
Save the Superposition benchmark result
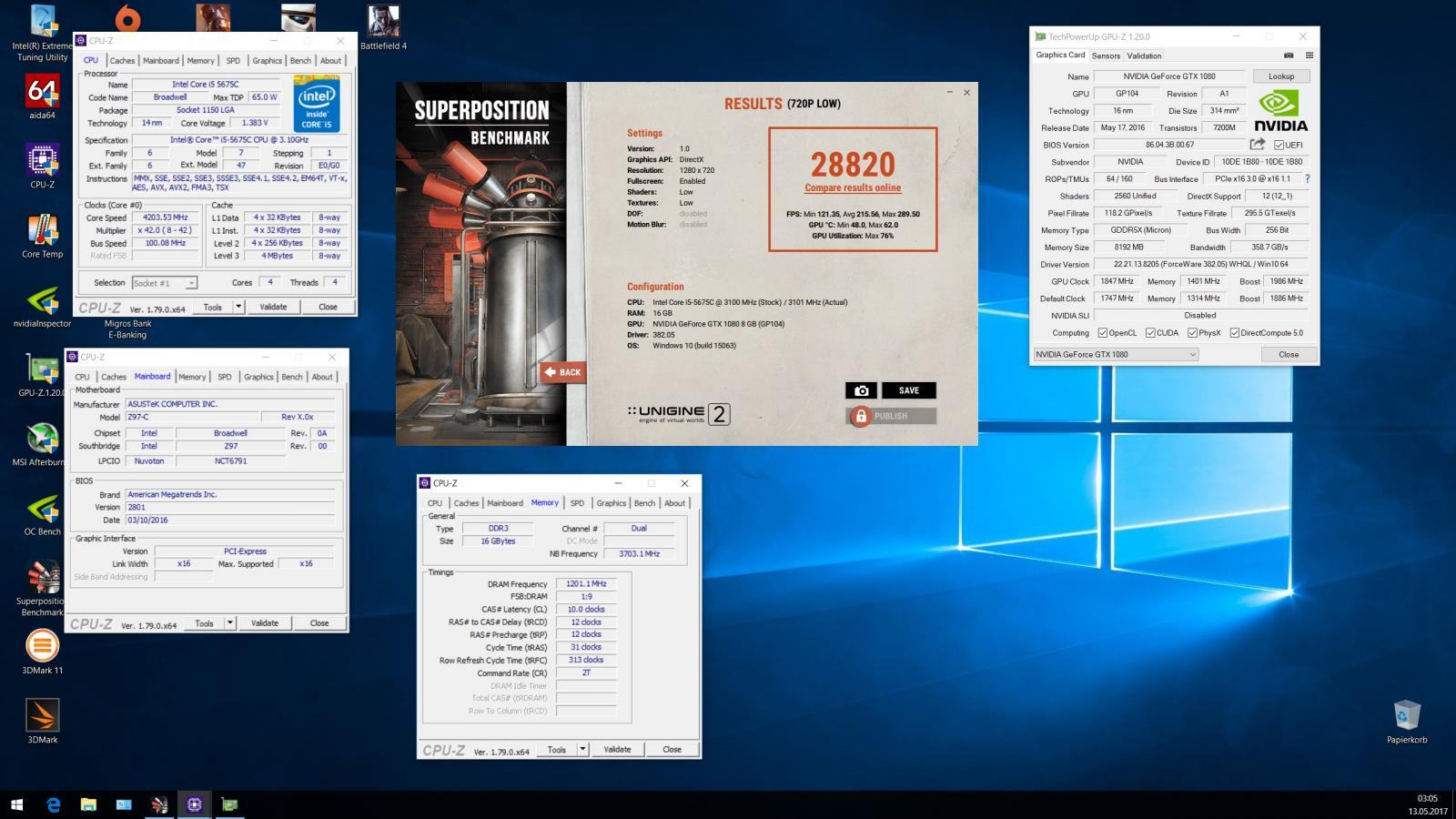[909, 390]
